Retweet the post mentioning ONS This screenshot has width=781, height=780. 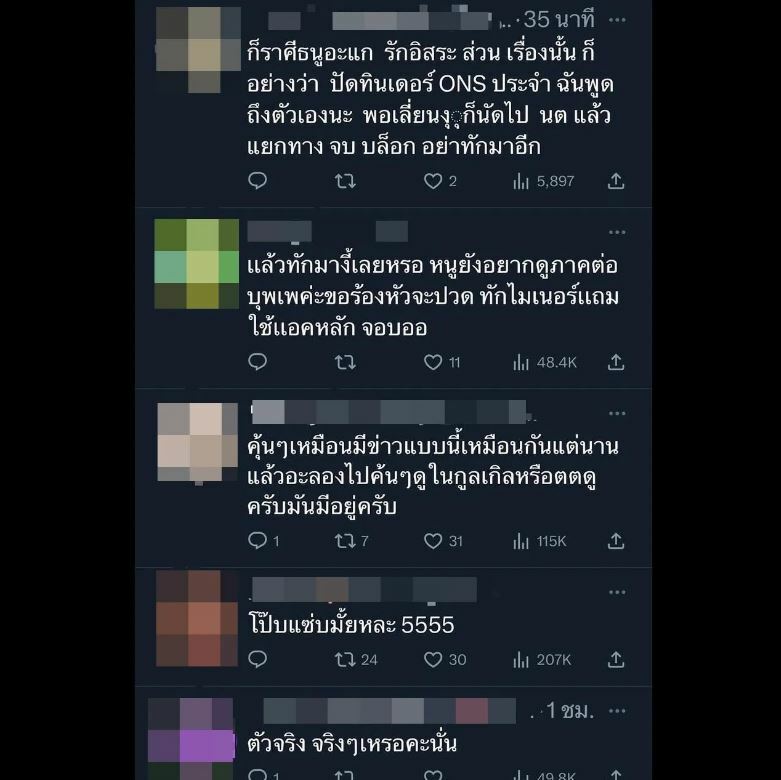click(x=345, y=181)
